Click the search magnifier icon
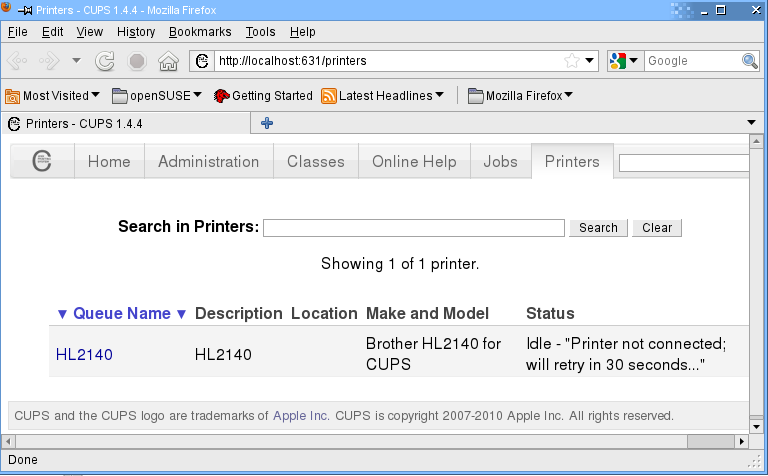The width and height of the screenshot is (768, 476). (750, 61)
